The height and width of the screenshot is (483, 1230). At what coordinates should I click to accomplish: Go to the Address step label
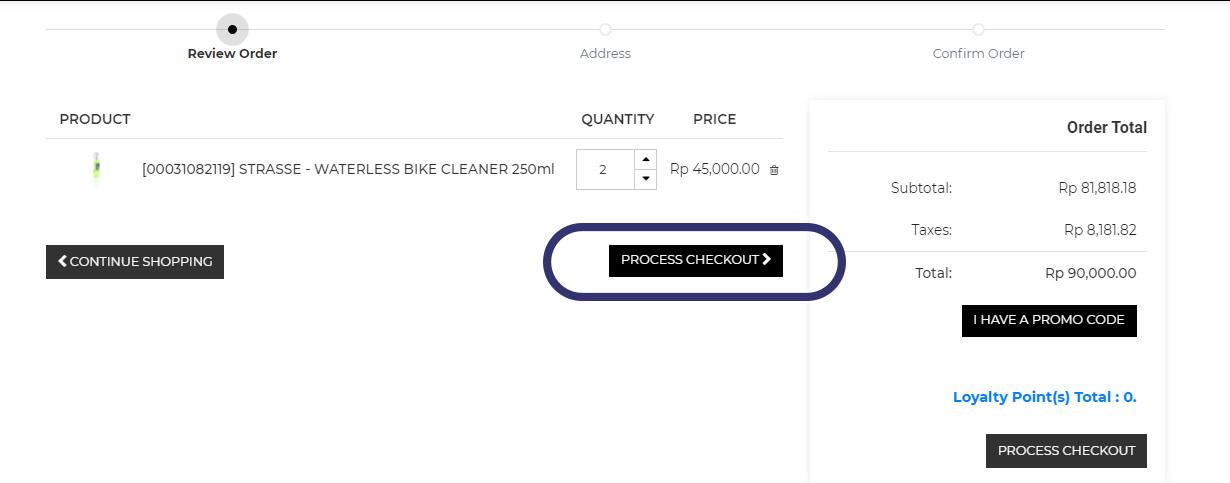[605, 54]
